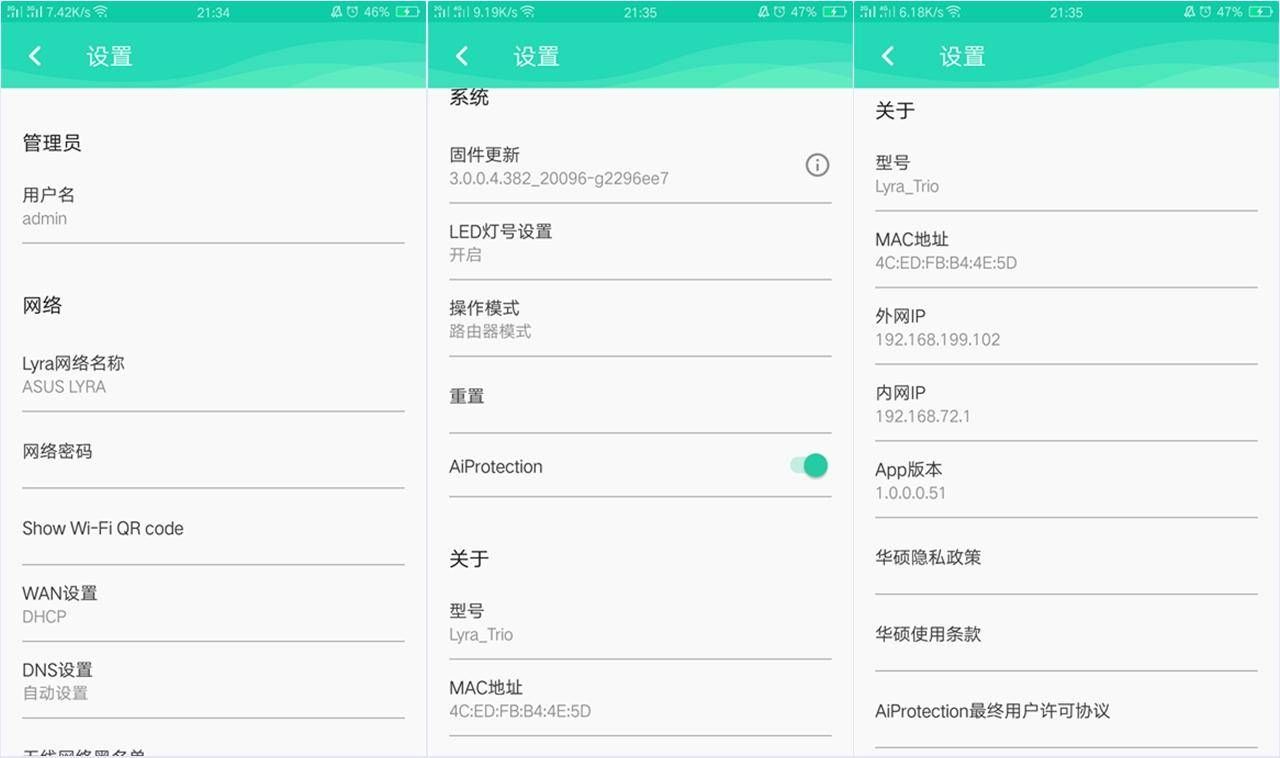Tap 设置 title next to 21:34 screen's back arrow
The width and height of the screenshot is (1280, 758).
110,57
